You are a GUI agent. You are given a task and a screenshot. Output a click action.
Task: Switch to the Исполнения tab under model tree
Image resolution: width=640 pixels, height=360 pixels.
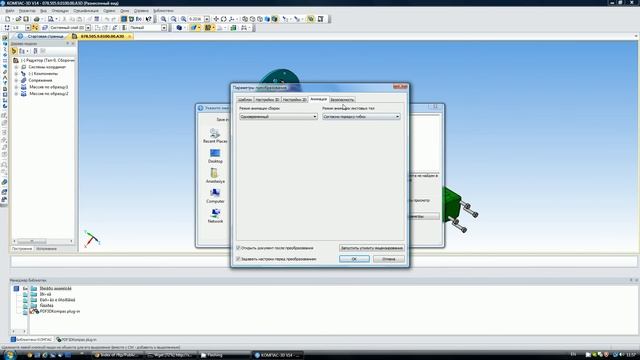[x=46, y=249]
